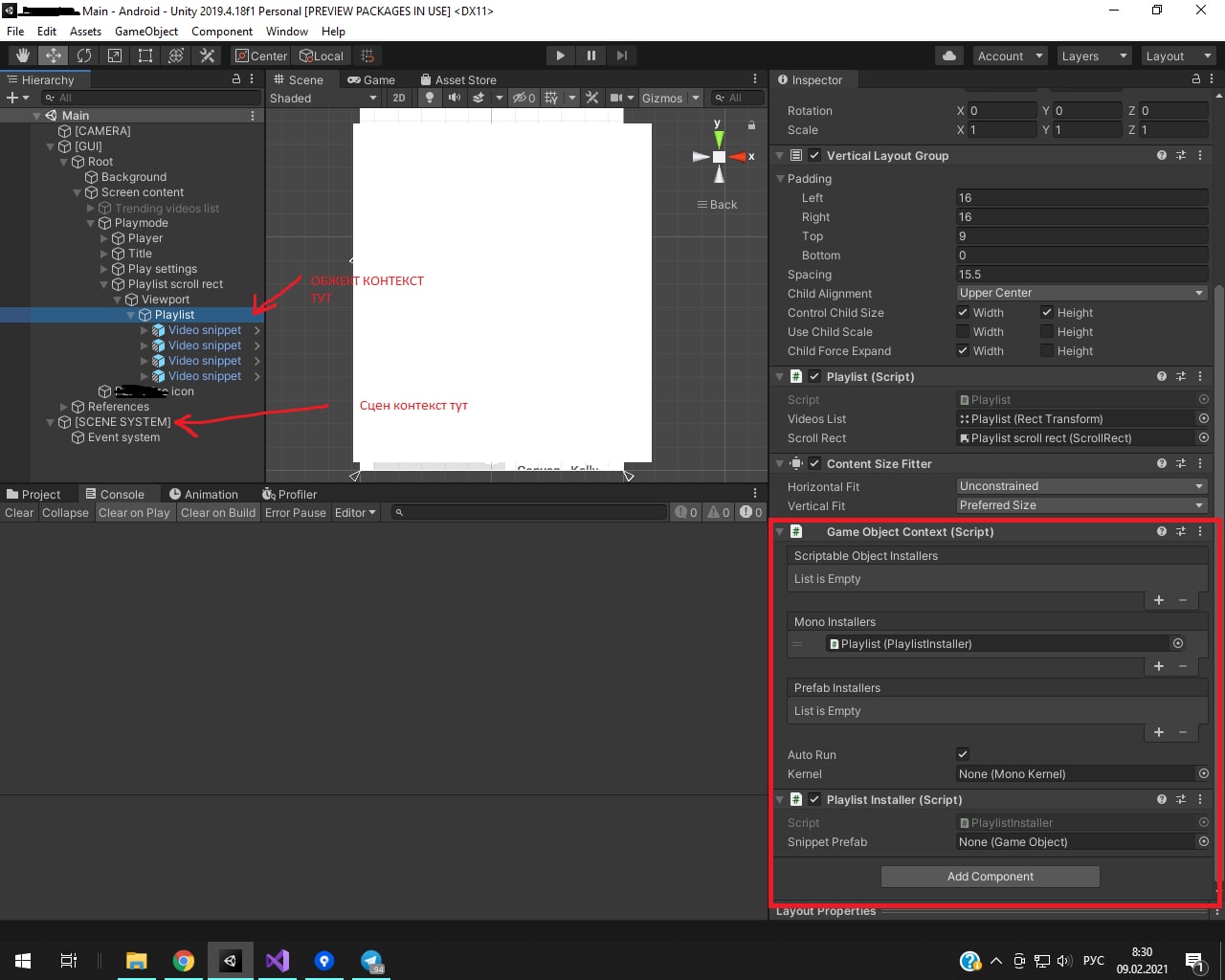Image resolution: width=1225 pixels, height=980 pixels.
Task: Add a Scriptable Object Installer entry
Action: coord(1159,600)
